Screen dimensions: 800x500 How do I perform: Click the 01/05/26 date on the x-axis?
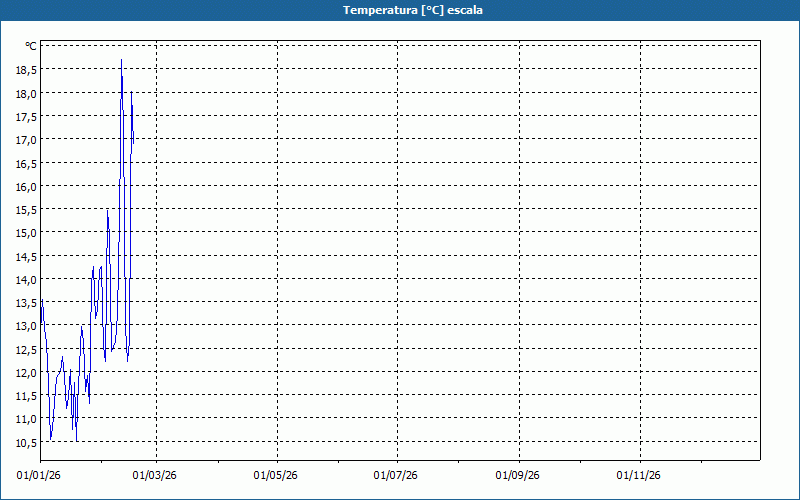[275, 475]
